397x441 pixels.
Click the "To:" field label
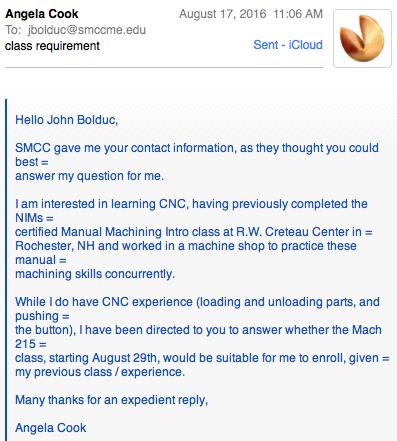(13, 30)
